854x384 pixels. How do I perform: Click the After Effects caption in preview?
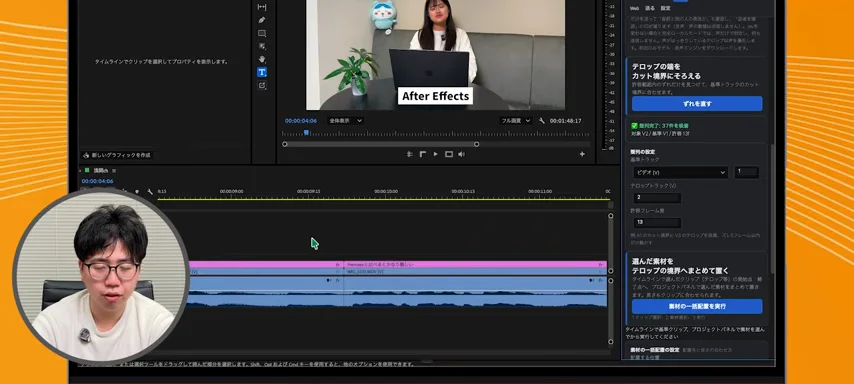click(435, 96)
